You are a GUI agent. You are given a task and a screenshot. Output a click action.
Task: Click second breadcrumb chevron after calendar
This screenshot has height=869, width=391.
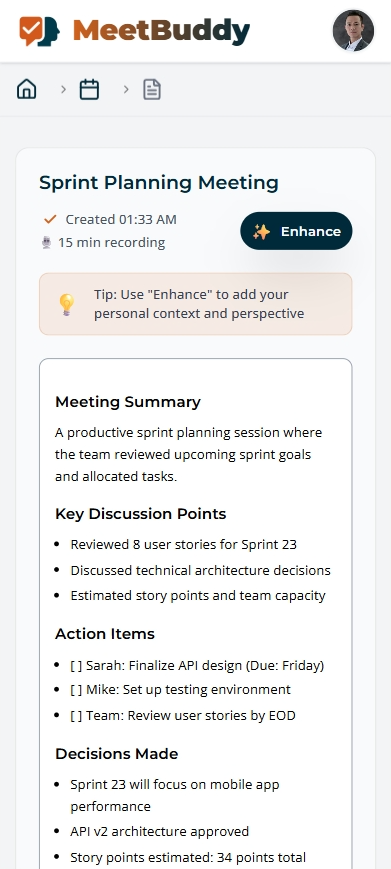click(x=126, y=89)
